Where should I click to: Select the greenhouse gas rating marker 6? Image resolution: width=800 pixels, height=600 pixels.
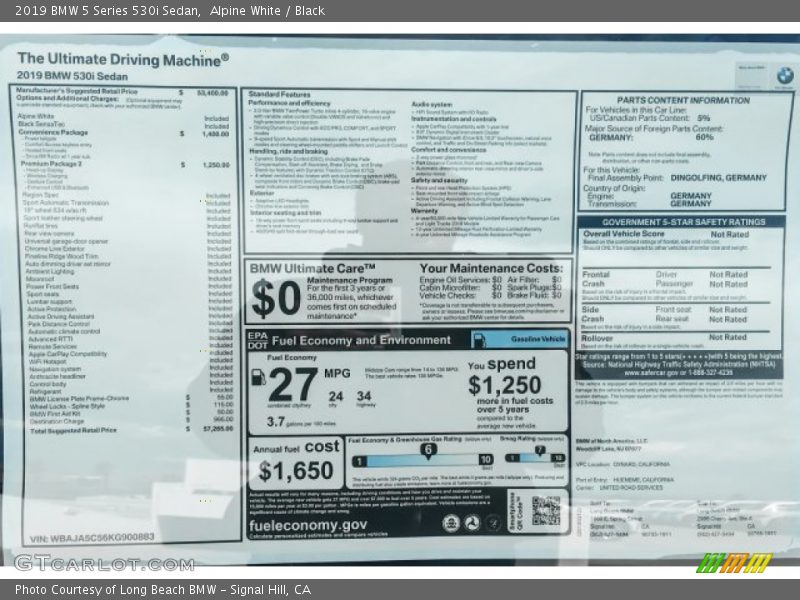tap(428, 450)
